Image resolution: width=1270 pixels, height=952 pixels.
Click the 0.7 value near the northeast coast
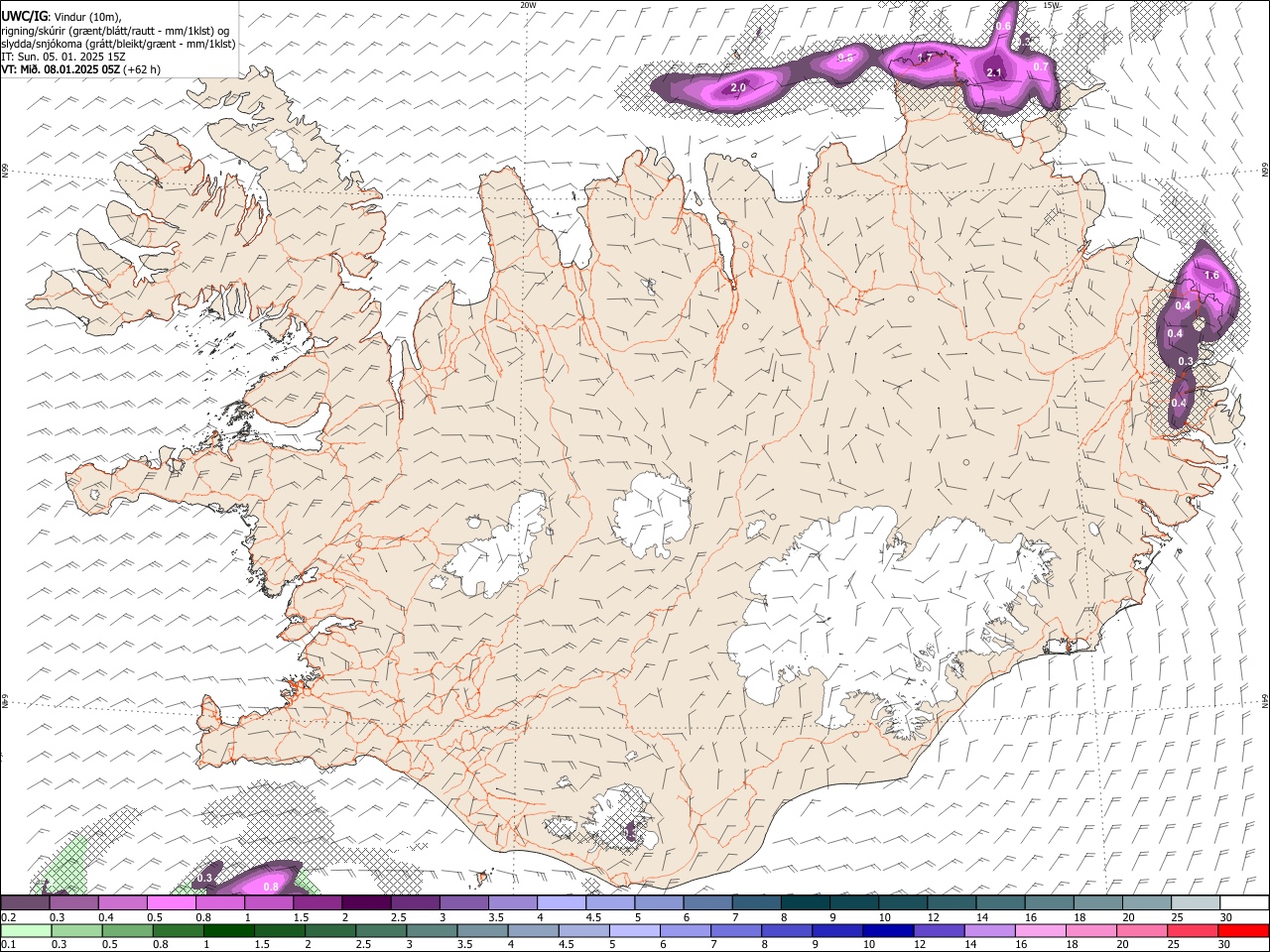1041,66
